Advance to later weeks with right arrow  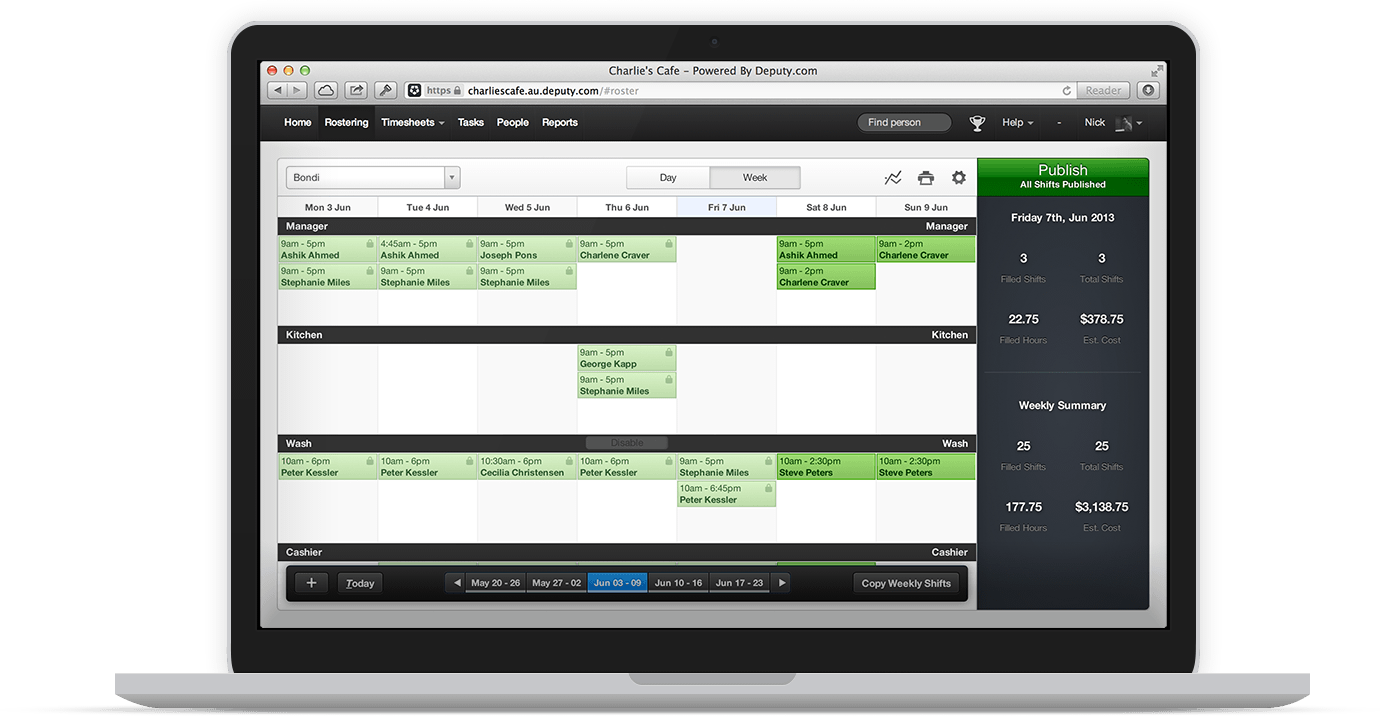(x=782, y=583)
